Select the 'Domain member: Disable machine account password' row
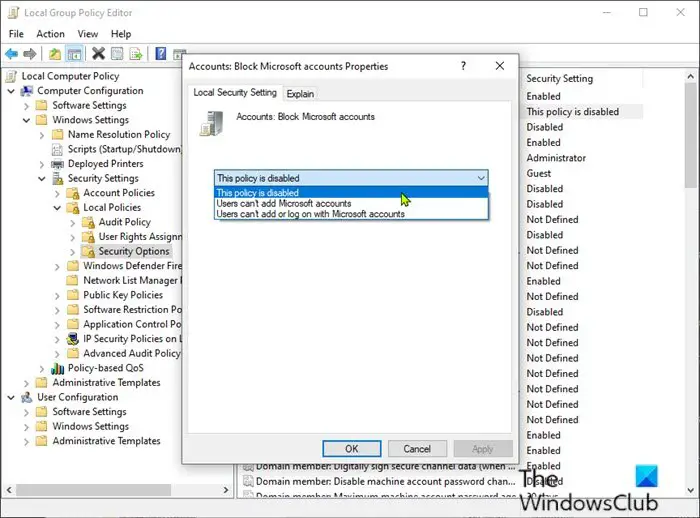This screenshot has width=700, height=518. (x=379, y=481)
